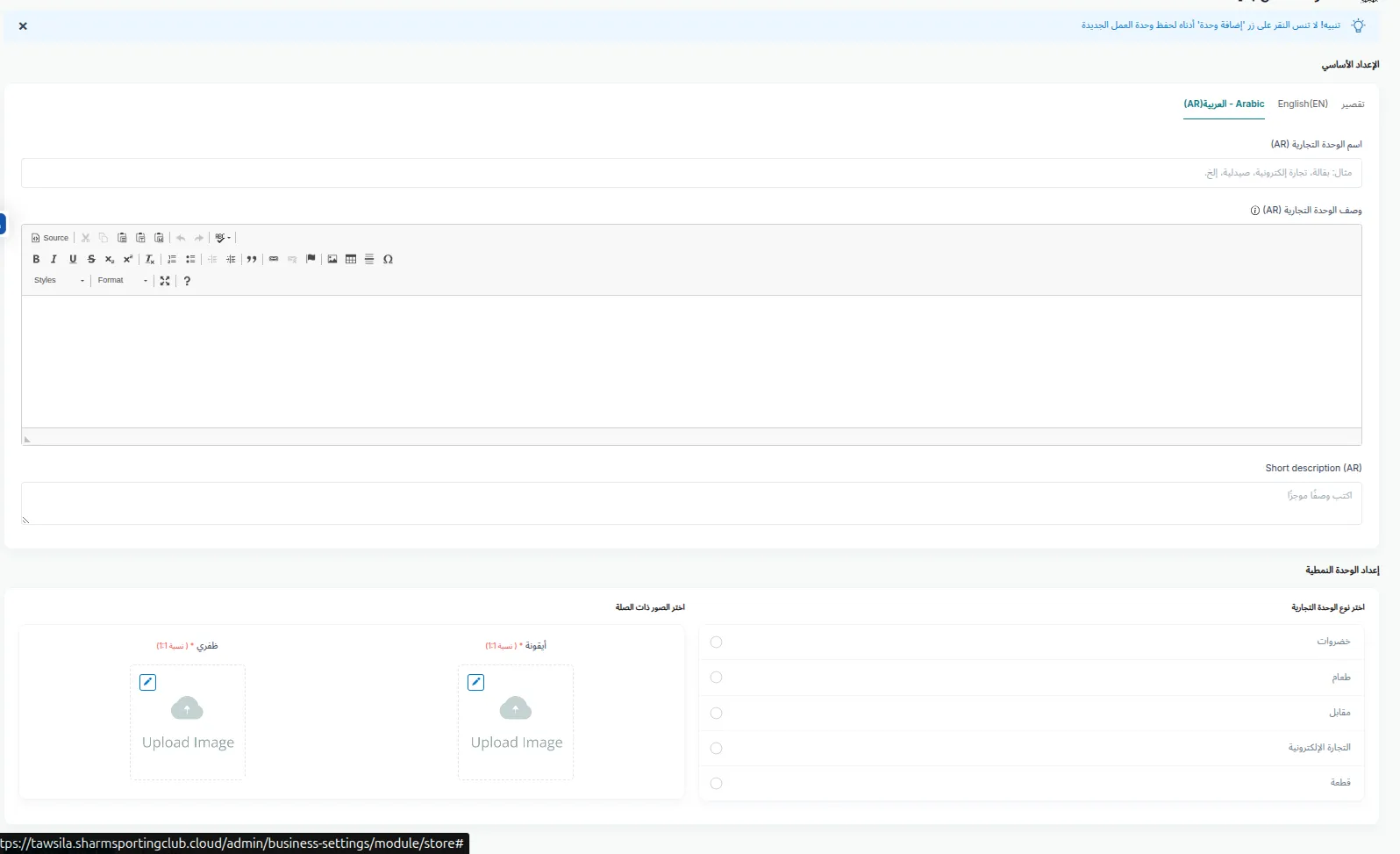Switch to the Arabic (AR) tab

1224,104
